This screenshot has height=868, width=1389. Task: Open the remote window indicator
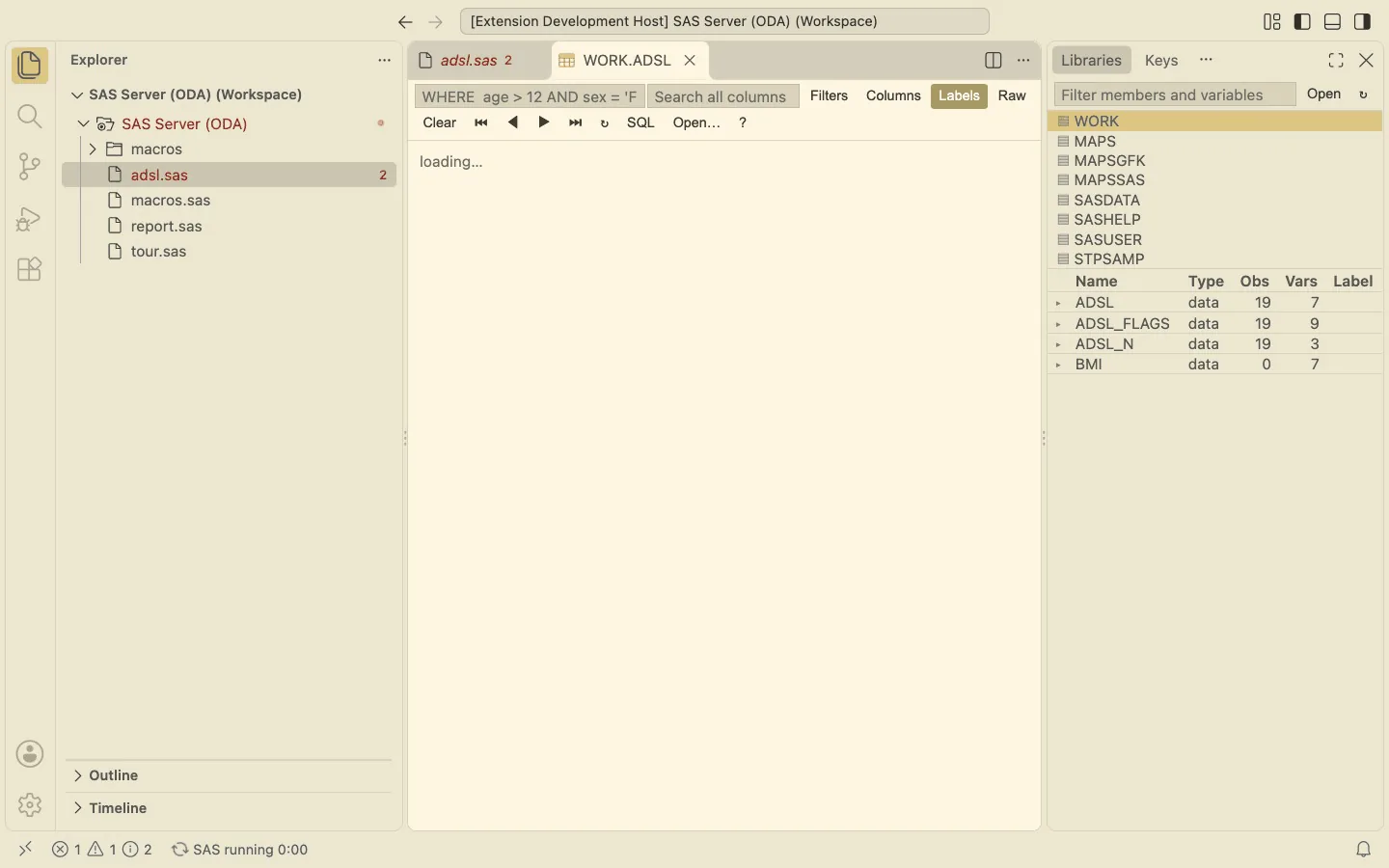click(x=26, y=850)
